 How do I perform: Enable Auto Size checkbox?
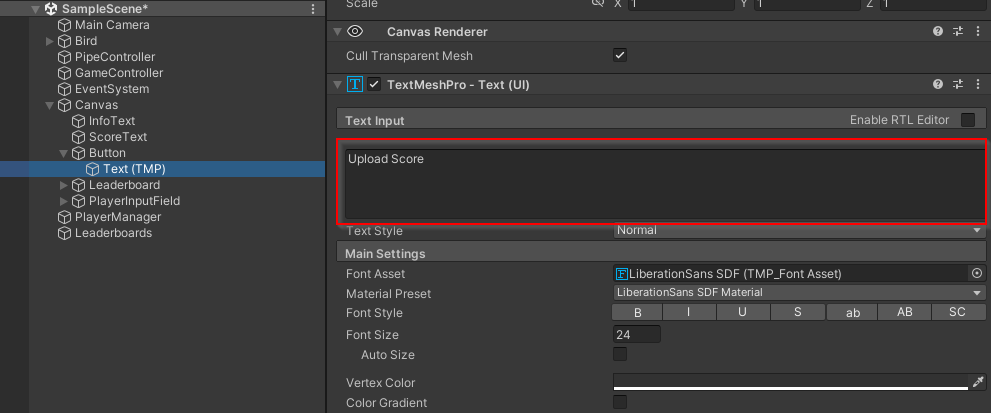click(x=620, y=355)
